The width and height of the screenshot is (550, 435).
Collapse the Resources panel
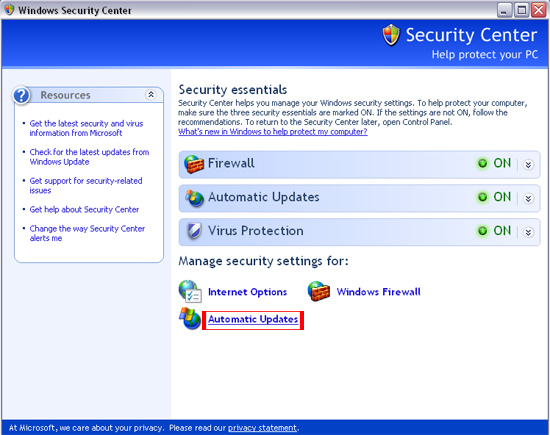tap(151, 95)
